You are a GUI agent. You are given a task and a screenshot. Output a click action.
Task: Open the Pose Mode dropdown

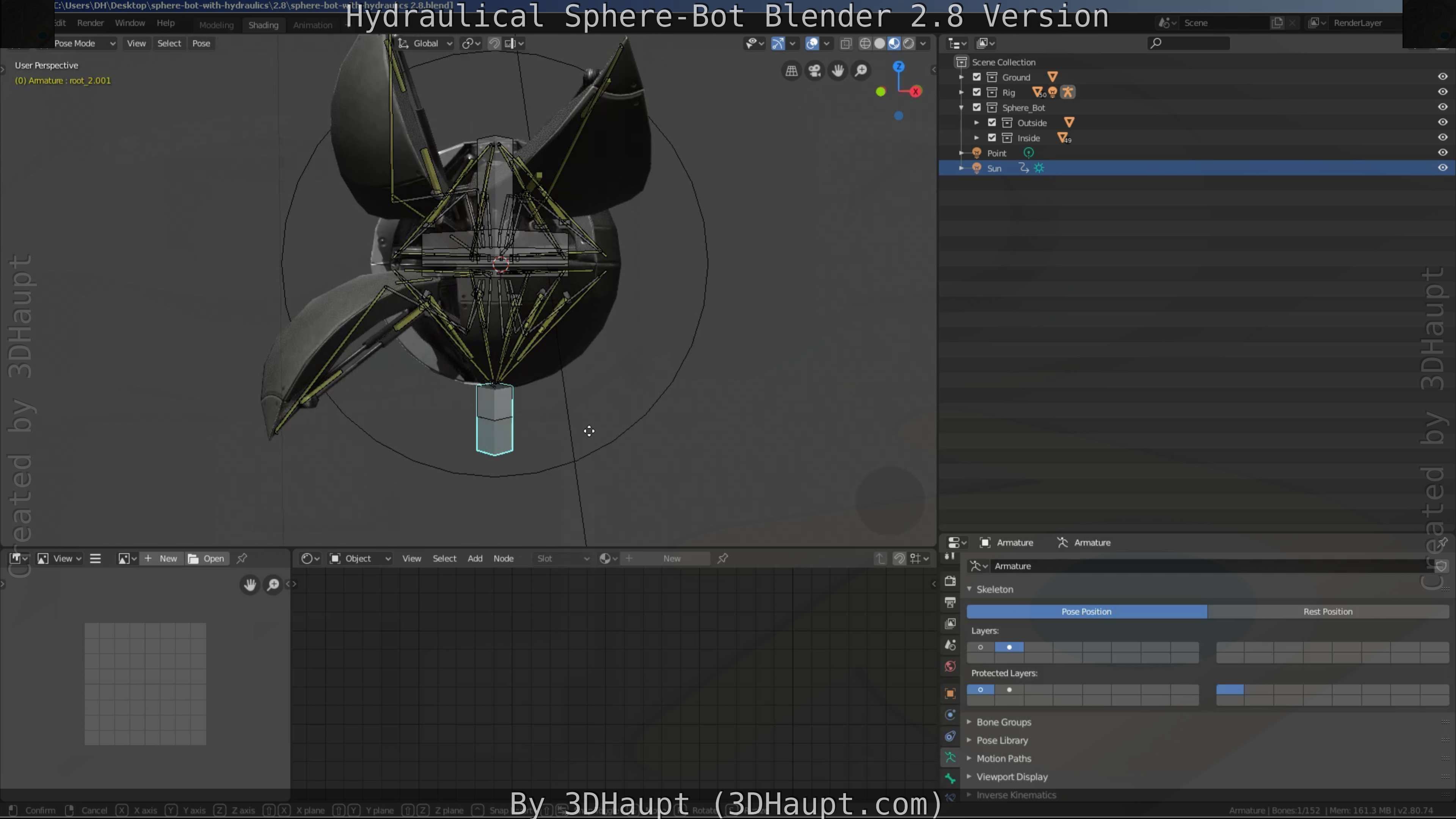(85, 44)
